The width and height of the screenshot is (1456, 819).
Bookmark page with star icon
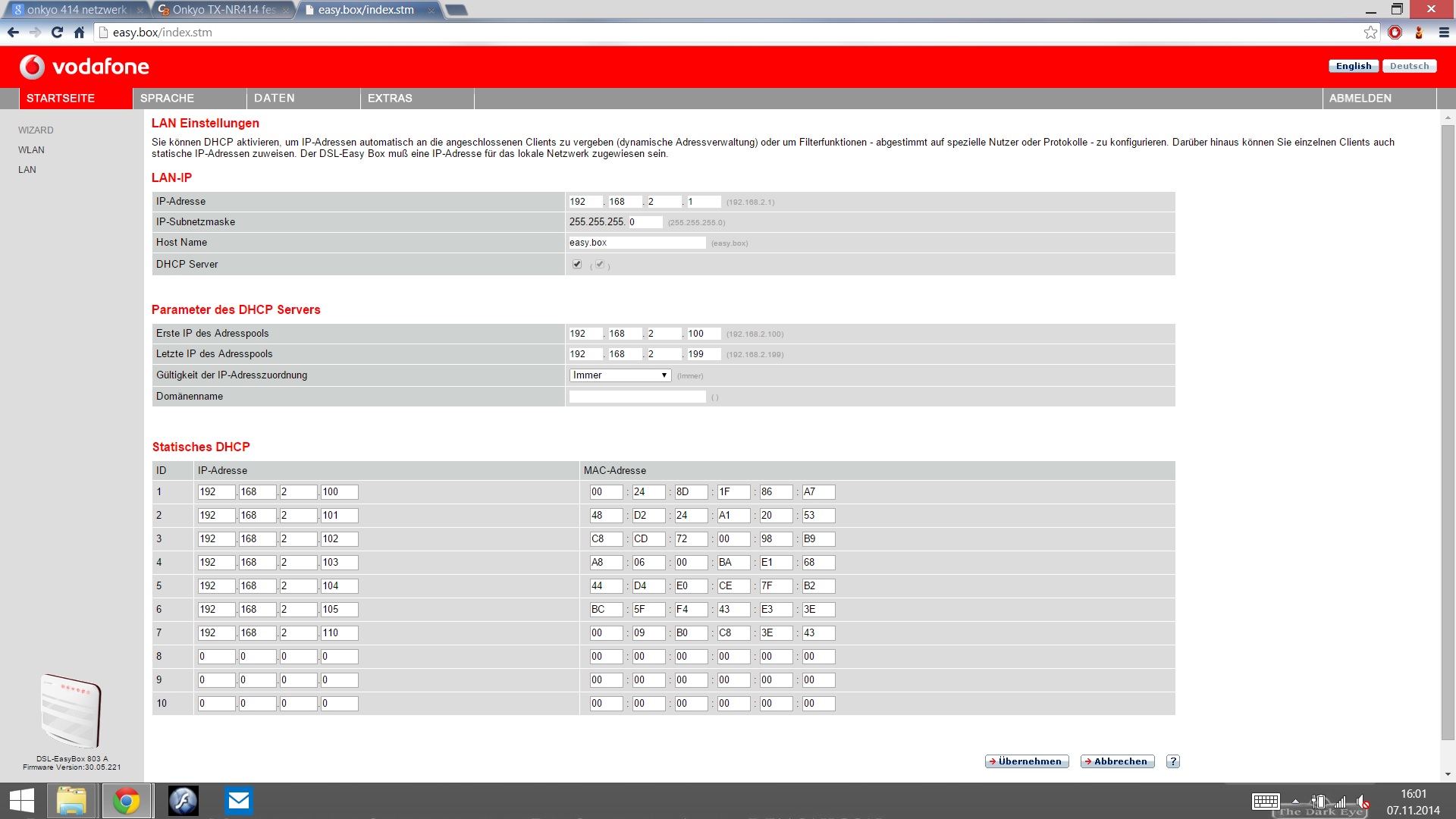[x=1370, y=32]
